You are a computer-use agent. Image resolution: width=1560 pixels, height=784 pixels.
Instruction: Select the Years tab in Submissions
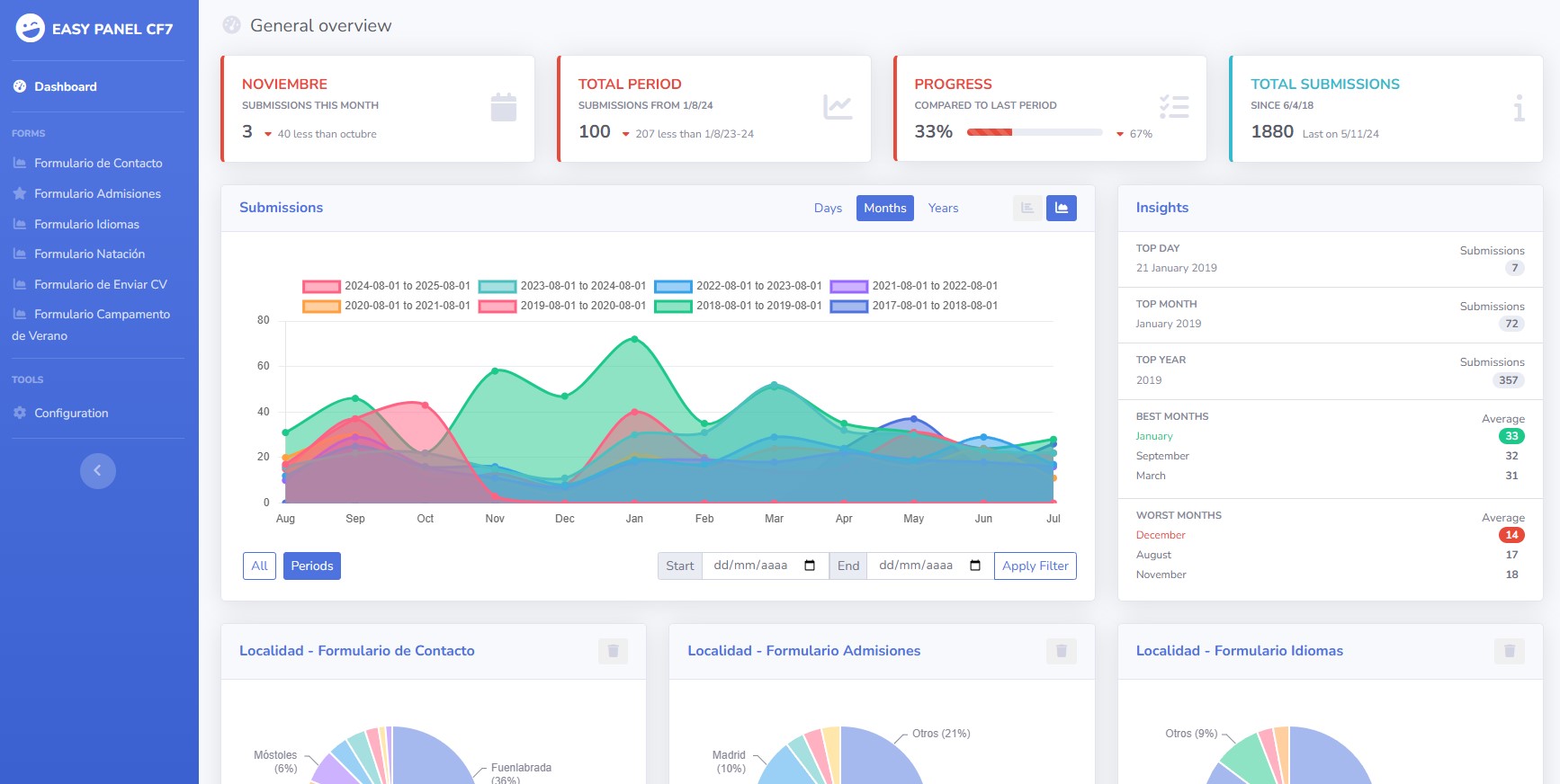pyautogui.click(x=943, y=208)
